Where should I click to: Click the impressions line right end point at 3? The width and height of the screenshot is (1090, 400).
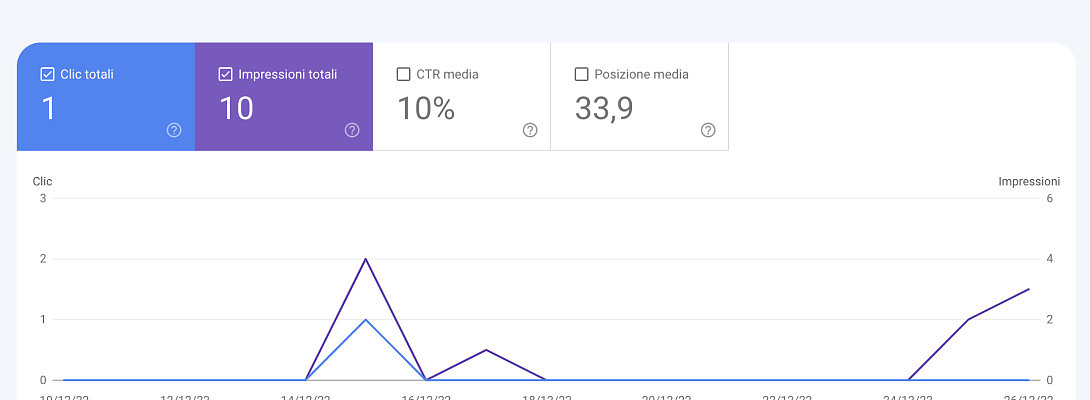click(1029, 289)
